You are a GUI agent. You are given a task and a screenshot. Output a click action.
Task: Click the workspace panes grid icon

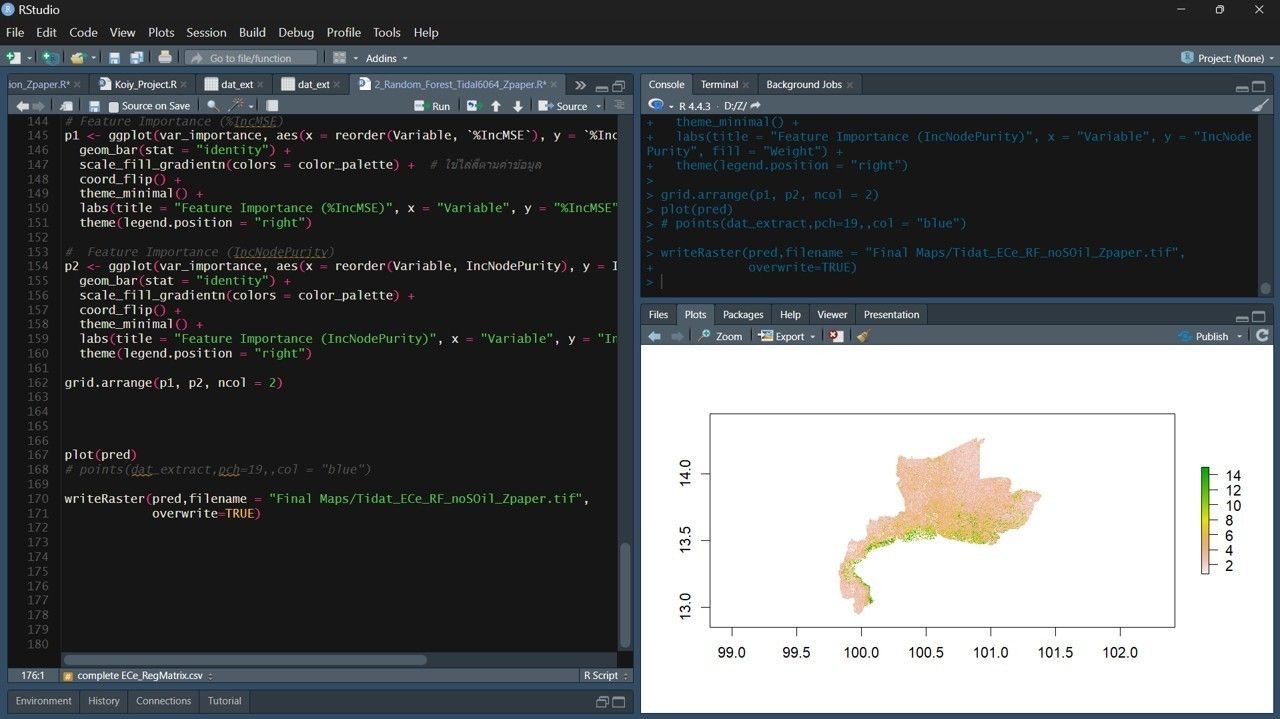[340, 58]
